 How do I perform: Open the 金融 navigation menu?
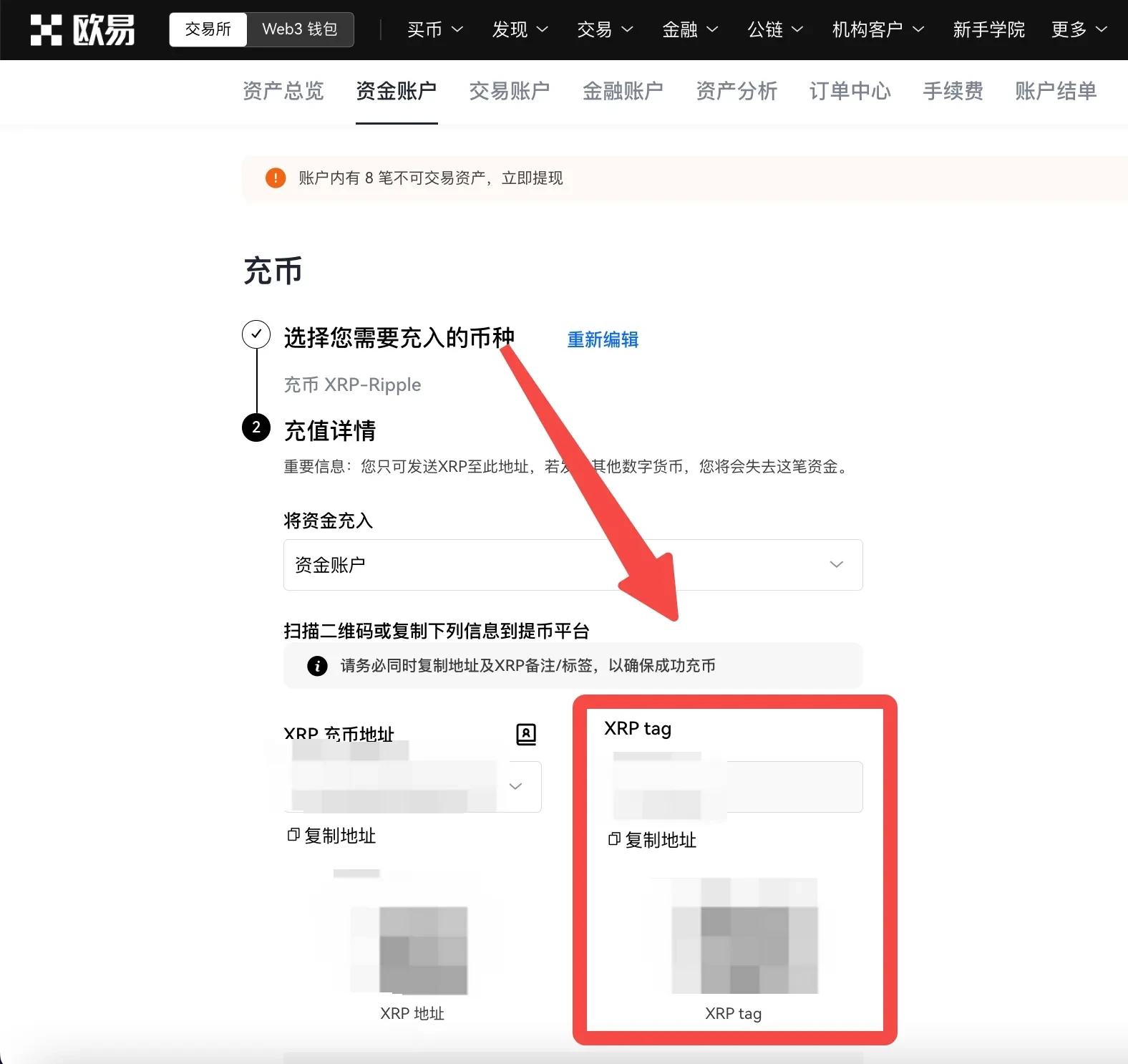tap(689, 29)
